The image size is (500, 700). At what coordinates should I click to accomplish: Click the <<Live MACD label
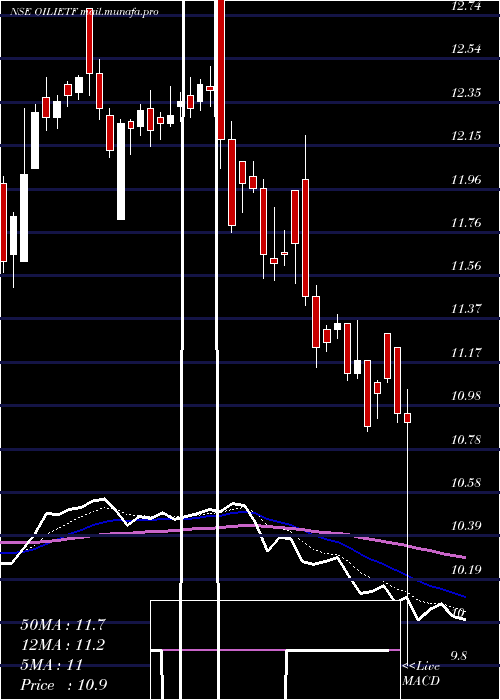tap(421, 674)
